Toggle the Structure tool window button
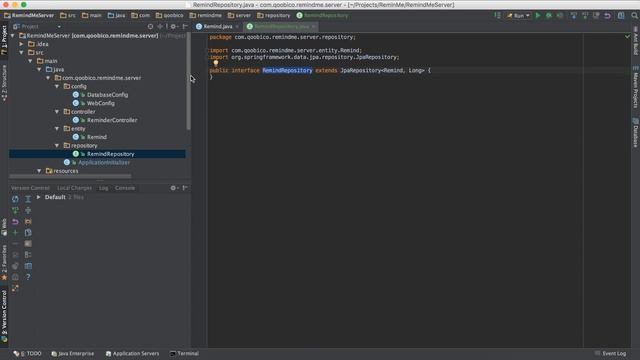 point(4,84)
